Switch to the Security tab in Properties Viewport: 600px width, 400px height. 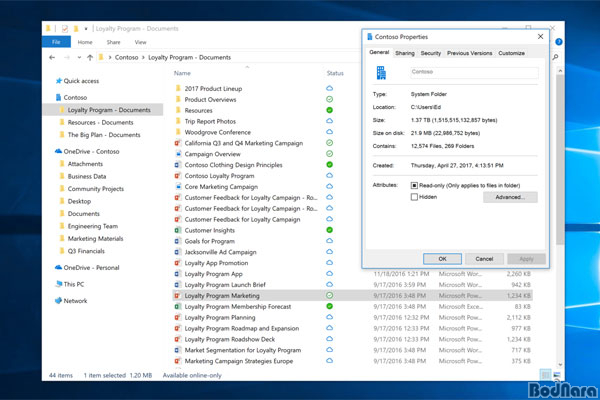click(x=431, y=53)
